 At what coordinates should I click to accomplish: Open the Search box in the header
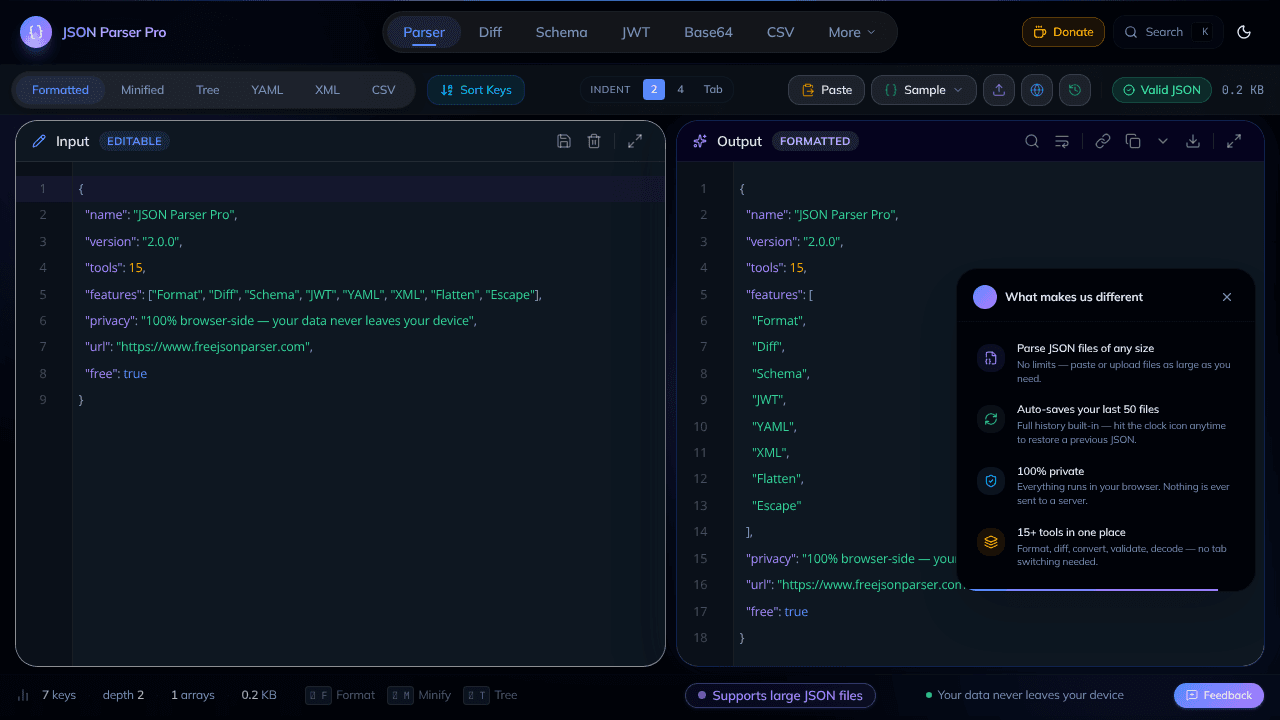[x=1168, y=32]
